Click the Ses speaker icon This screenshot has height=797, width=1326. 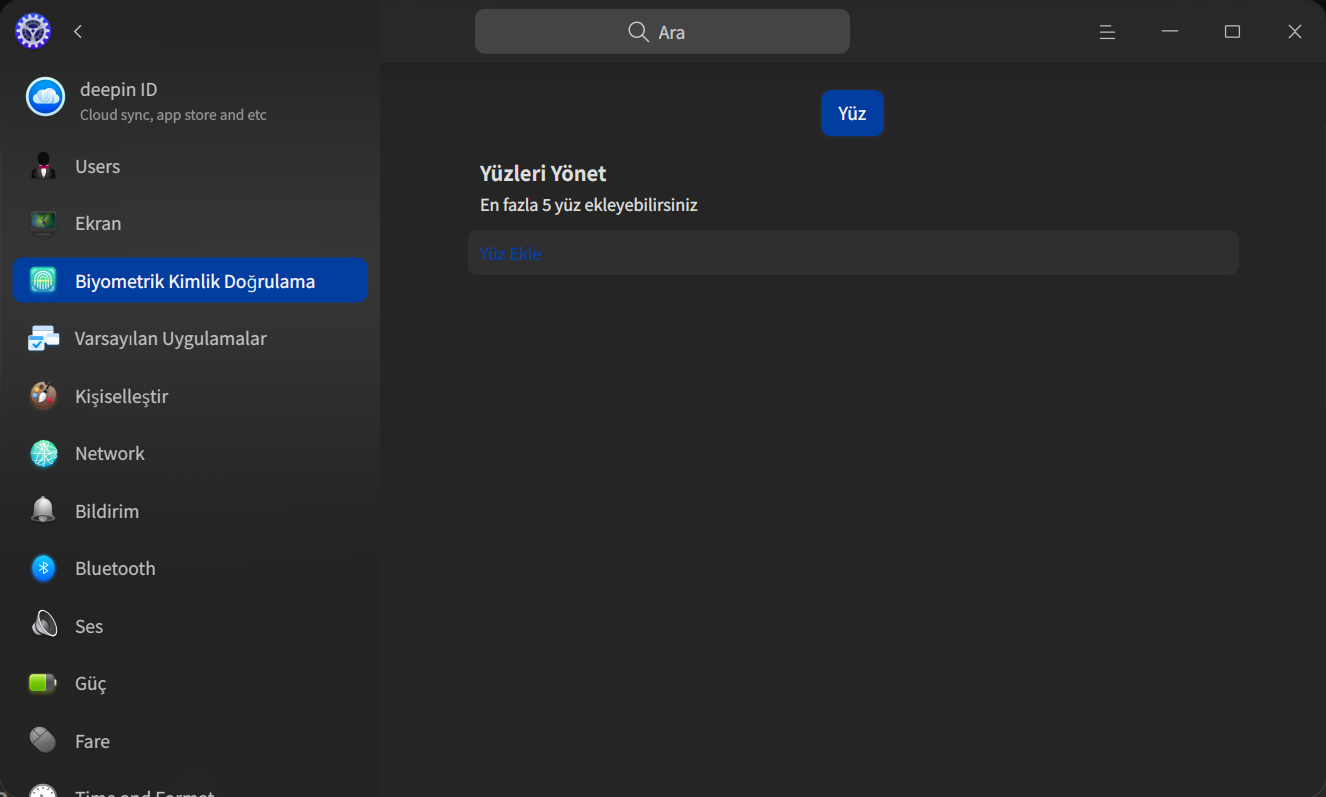pyautogui.click(x=43, y=626)
